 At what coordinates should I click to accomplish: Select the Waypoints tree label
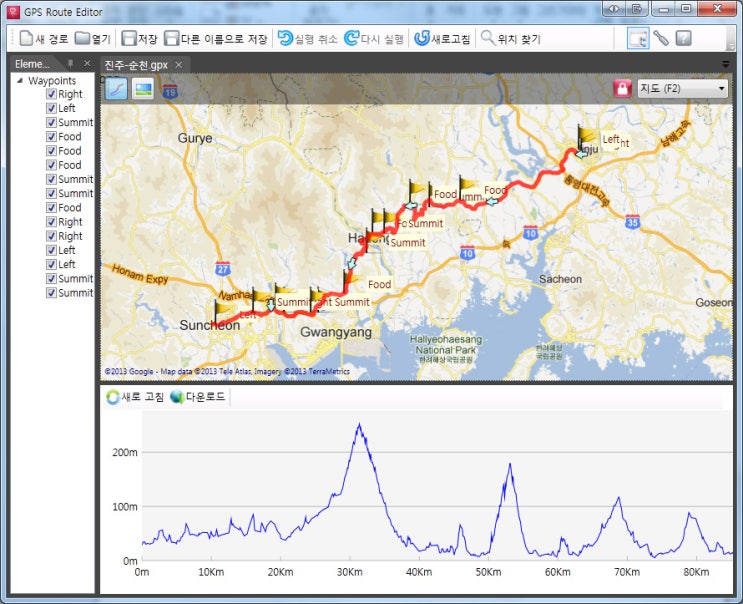click(52, 81)
